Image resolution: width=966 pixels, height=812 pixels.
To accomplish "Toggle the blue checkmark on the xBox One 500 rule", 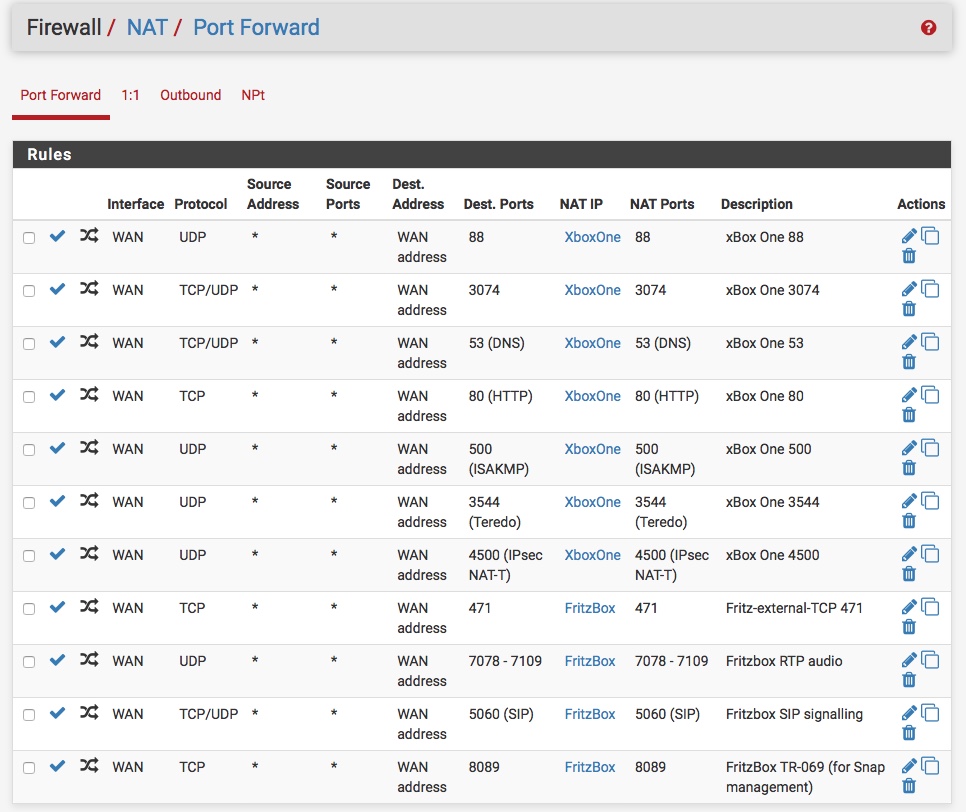I will (x=57, y=448).
